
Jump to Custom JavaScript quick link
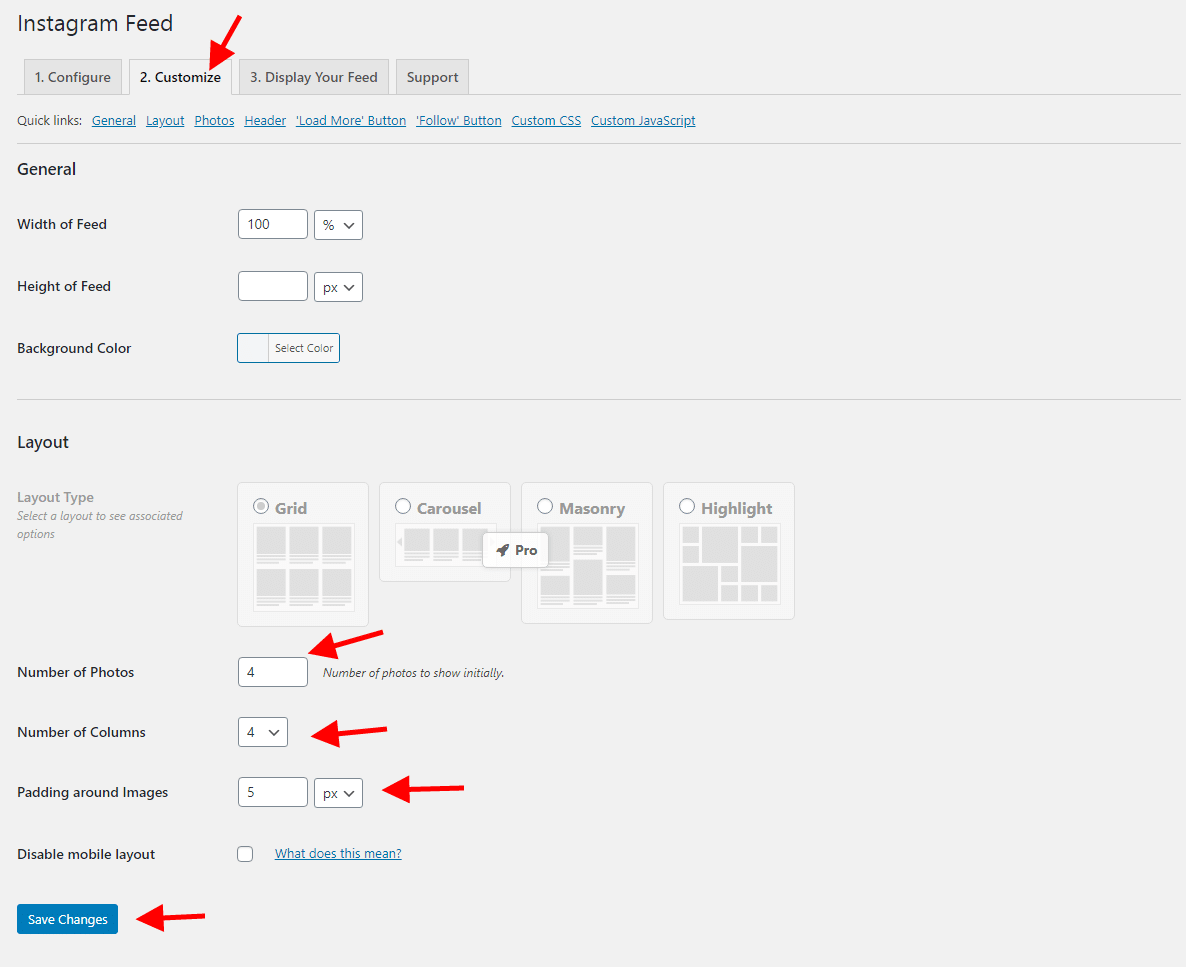click(x=643, y=120)
